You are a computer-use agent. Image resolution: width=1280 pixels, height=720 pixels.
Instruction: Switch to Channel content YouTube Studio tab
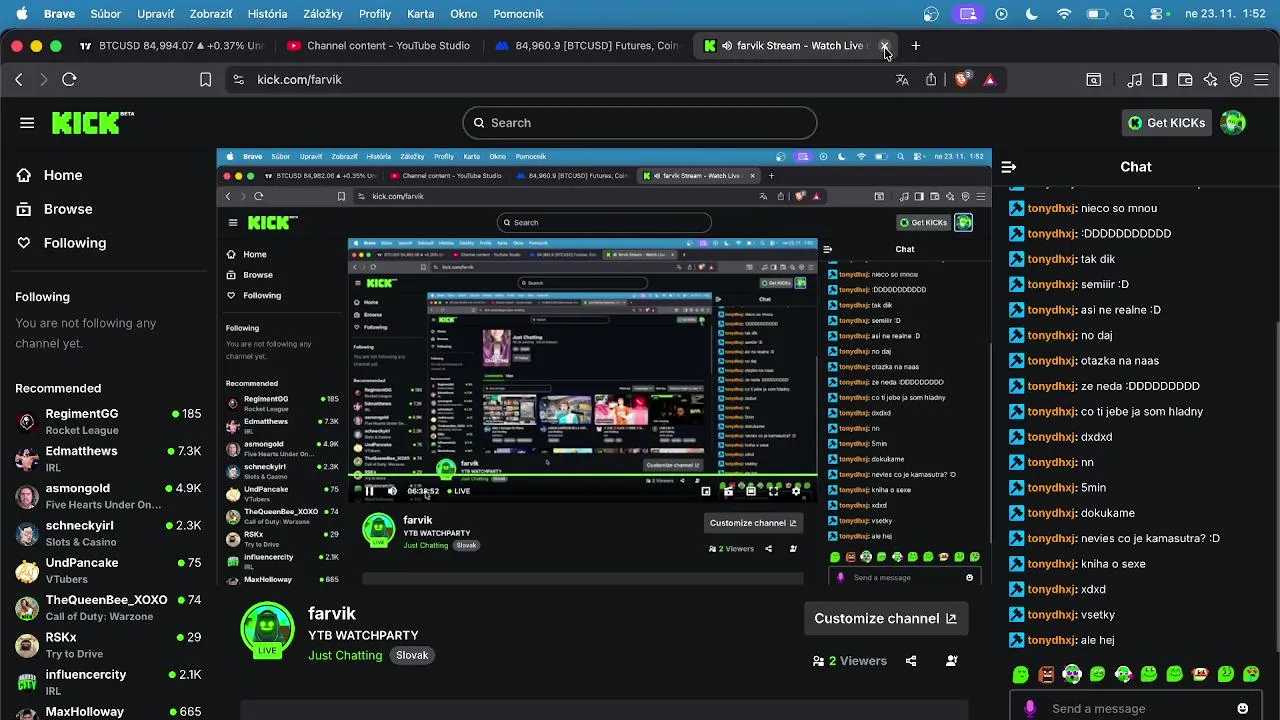click(x=378, y=46)
